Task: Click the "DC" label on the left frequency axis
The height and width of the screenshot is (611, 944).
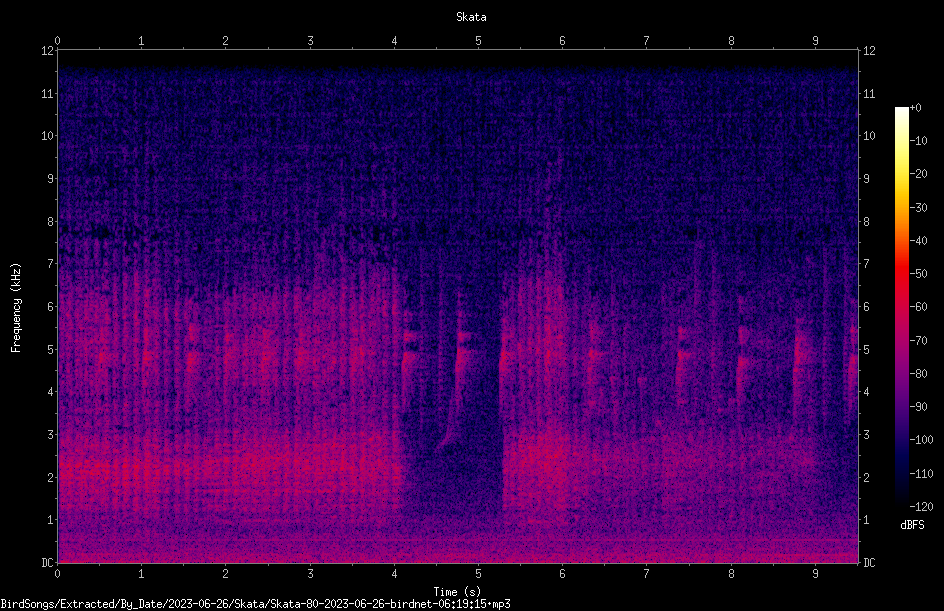Action: click(x=48, y=563)
